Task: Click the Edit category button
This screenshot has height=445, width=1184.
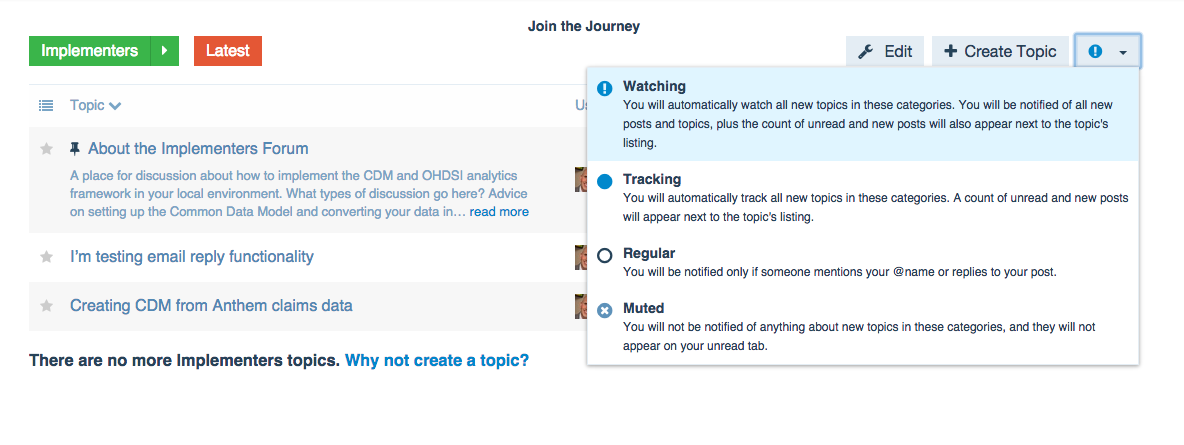Action: tap(885, 52)
